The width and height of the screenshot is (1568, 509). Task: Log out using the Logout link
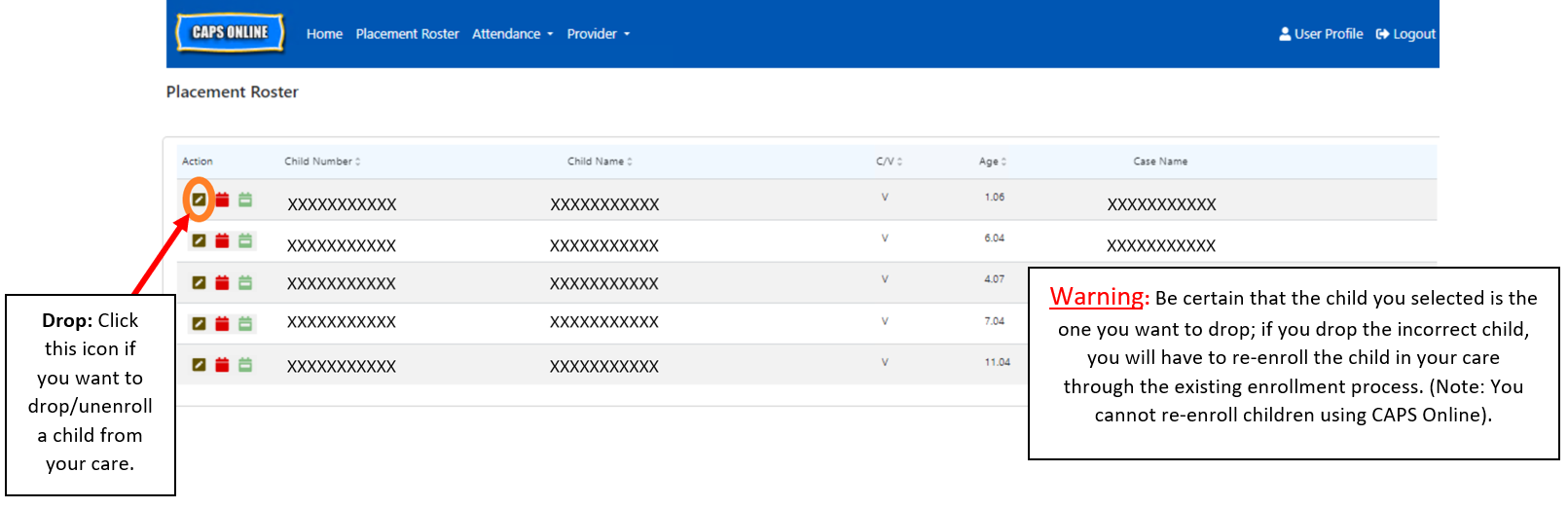(x=1405, y=34)
